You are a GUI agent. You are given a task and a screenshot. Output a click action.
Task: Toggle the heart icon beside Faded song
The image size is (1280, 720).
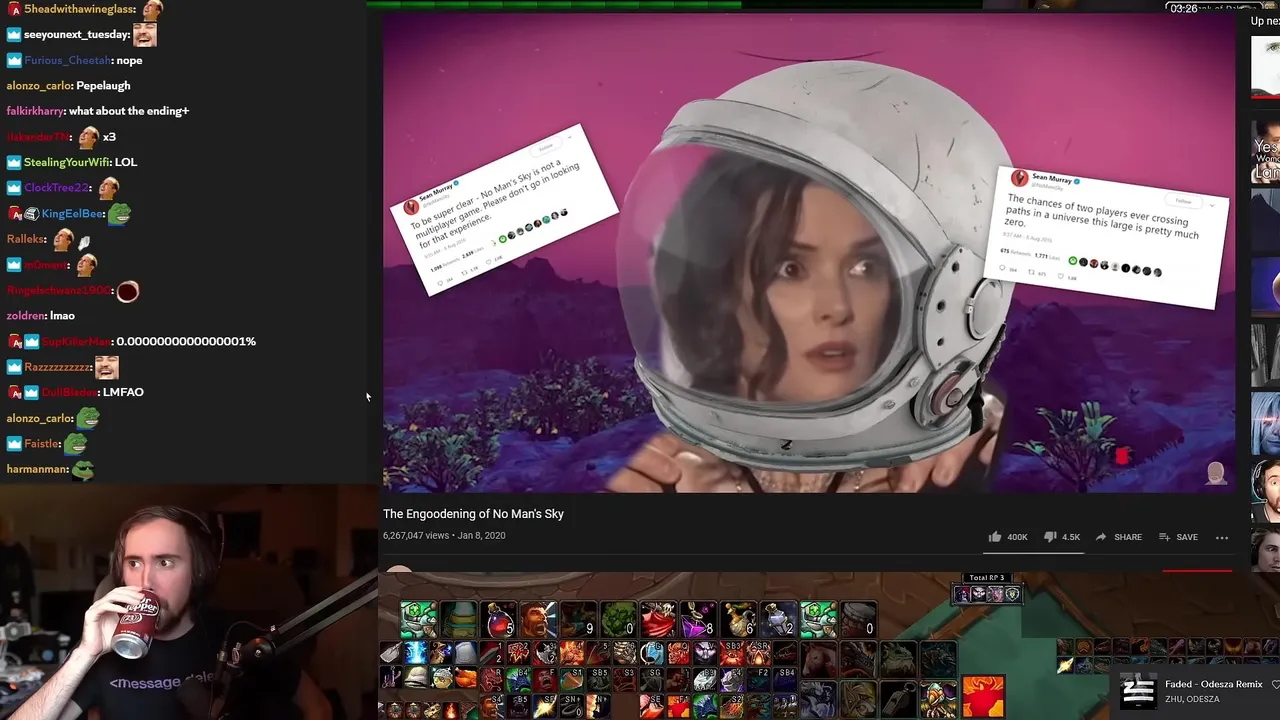point(1275,684)
